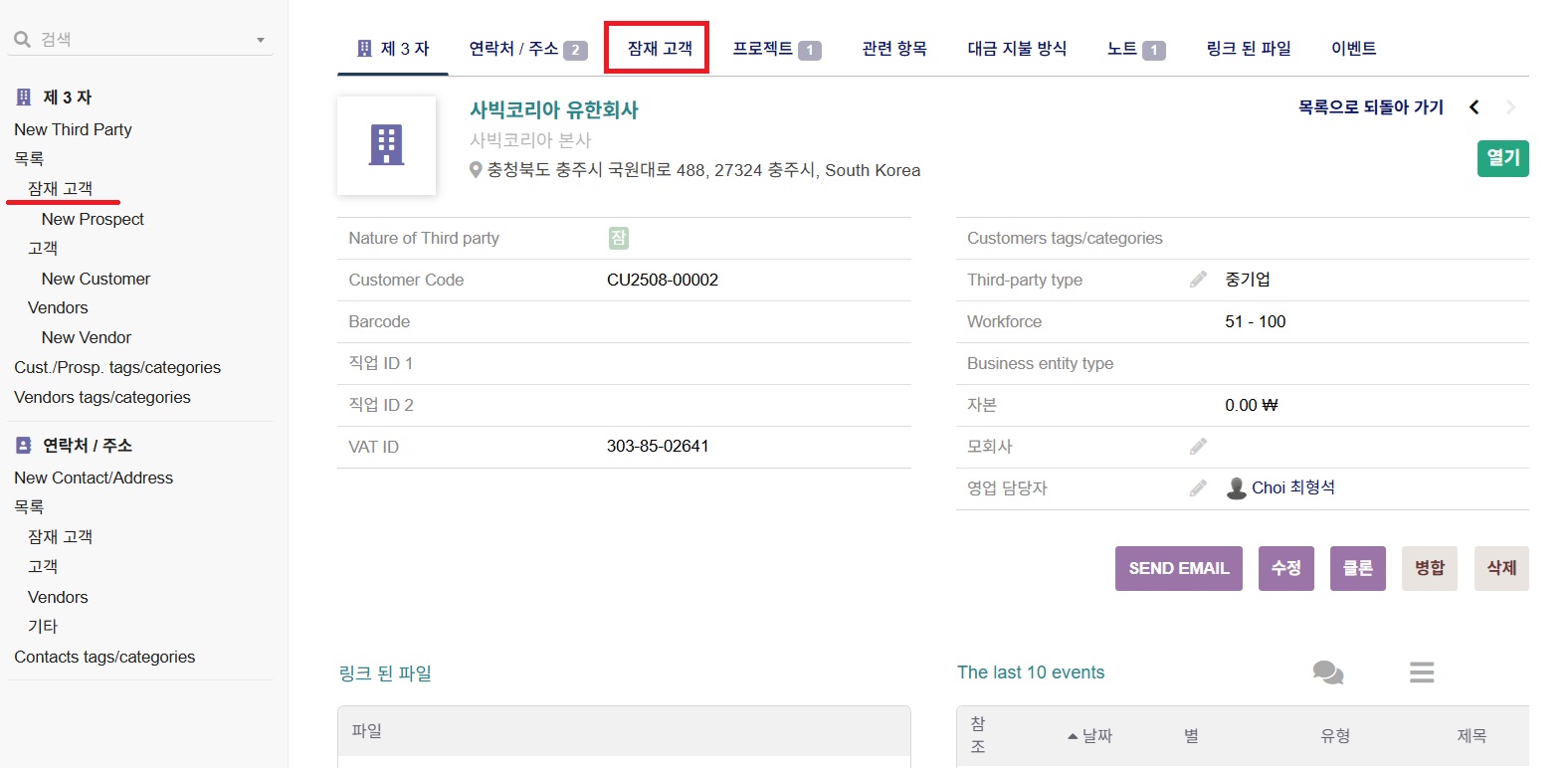
Task: Click the pencil icon next to Third-party type
Action: [1198, 280]
